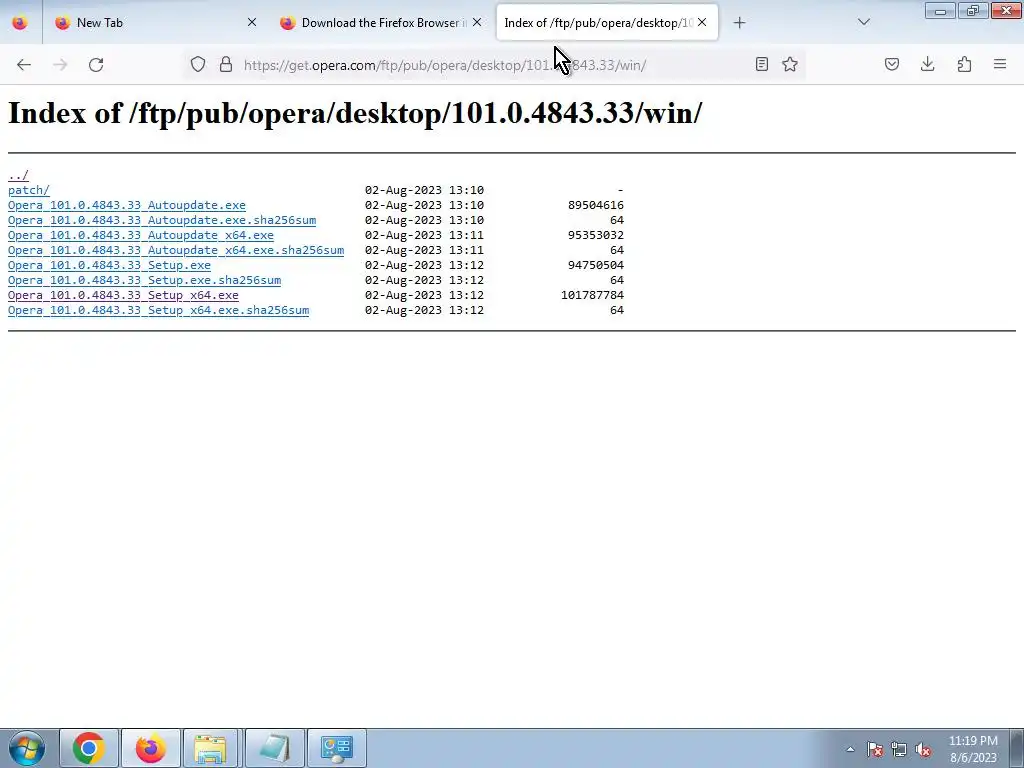Open the clock showing 11:19 PM
The height and width of the screenshot is (768, 1024).
[x=973, y=749]
